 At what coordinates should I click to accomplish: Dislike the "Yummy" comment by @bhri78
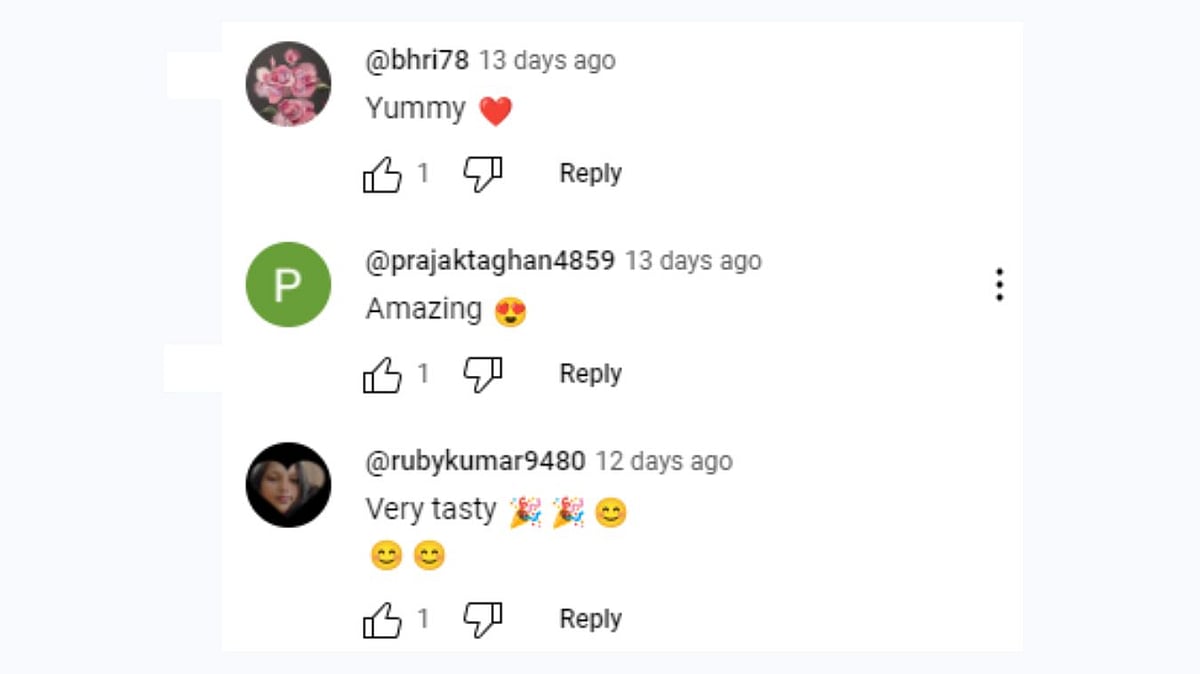click(482, 174)
